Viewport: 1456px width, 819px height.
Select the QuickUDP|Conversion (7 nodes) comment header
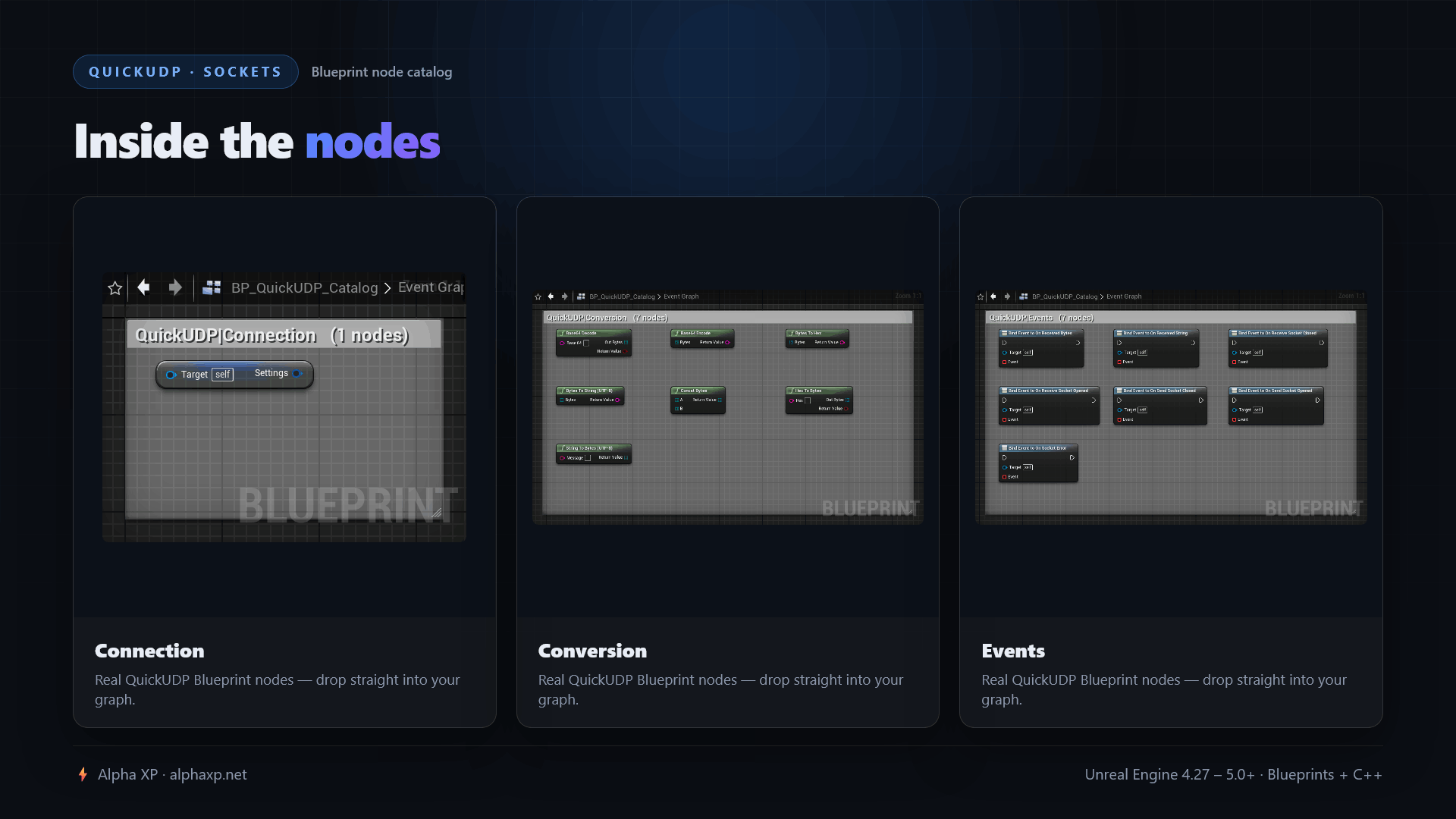click(728, 318)
